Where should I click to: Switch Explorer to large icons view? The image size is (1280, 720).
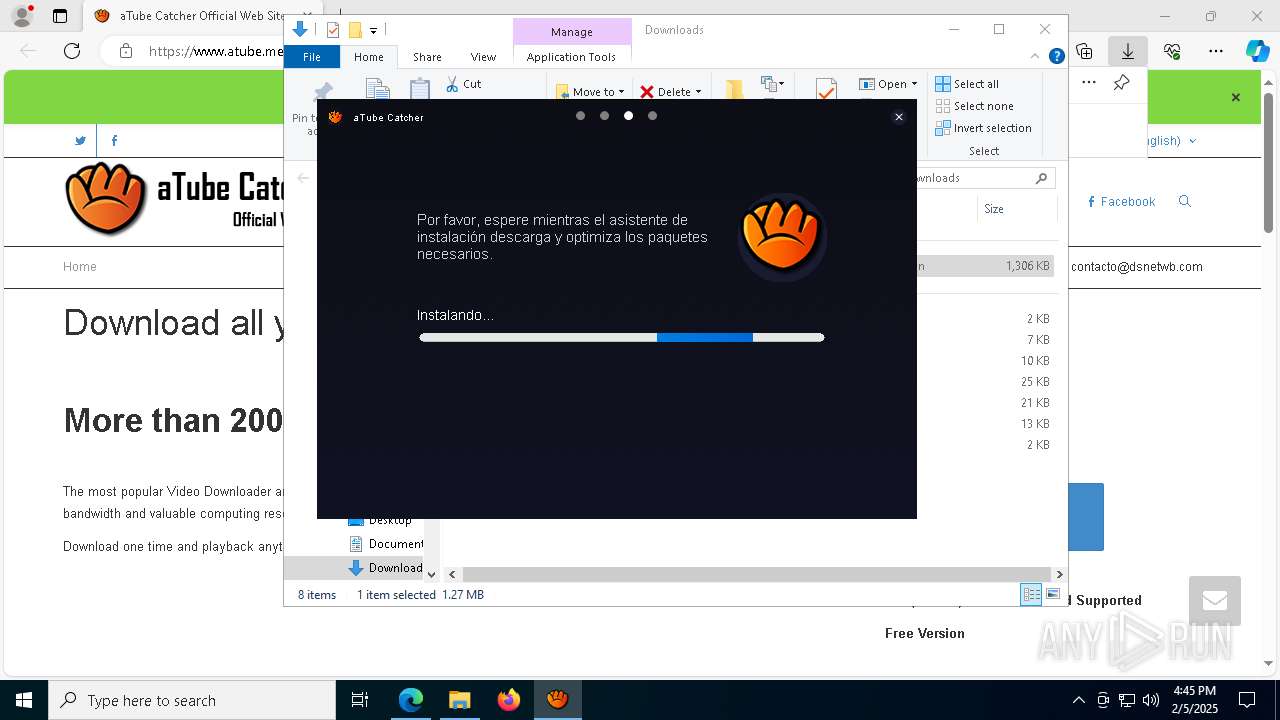(x=1053, y=594)
